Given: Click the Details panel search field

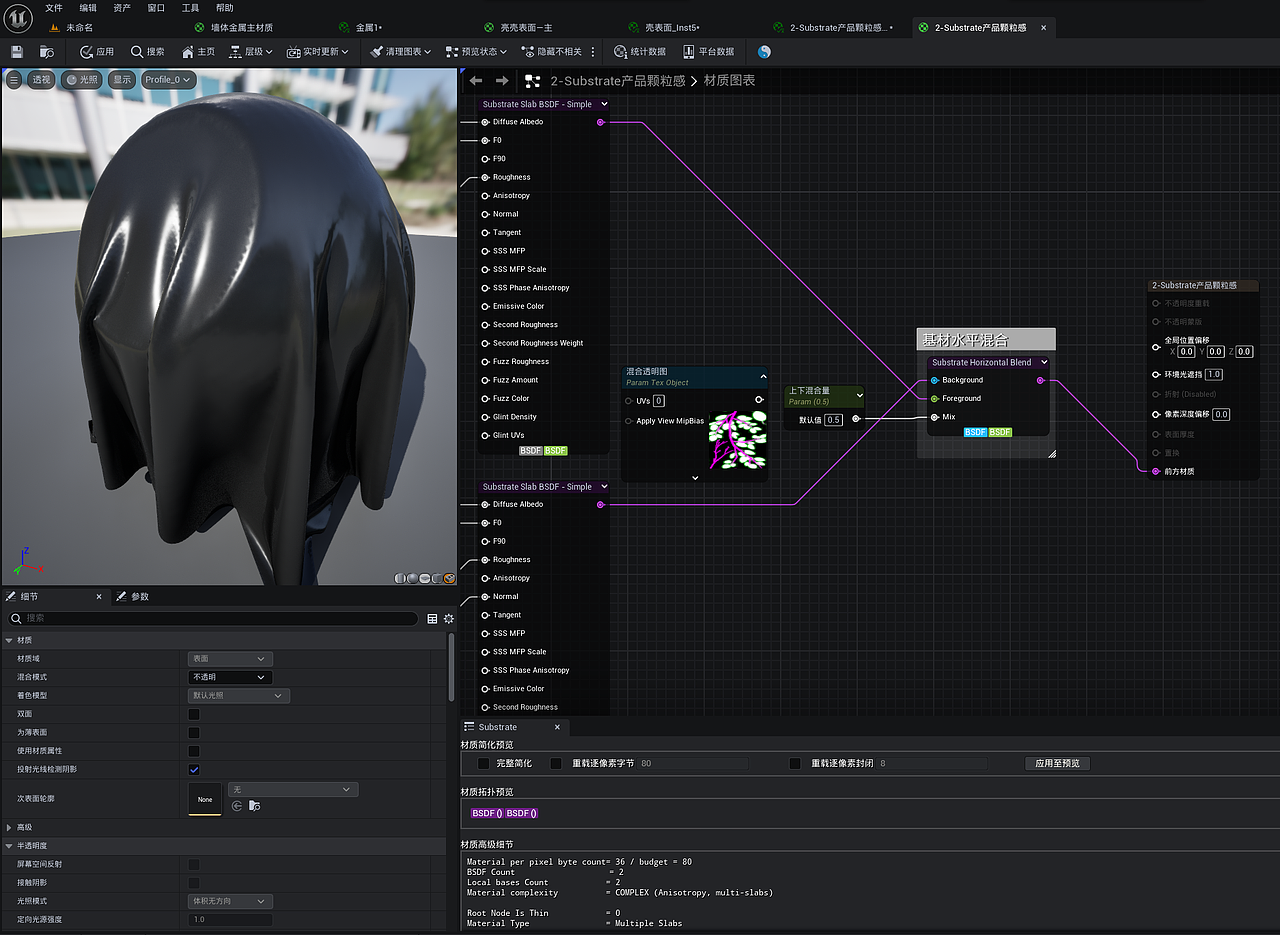Looking at the screenshot, I should coord(211,619).
